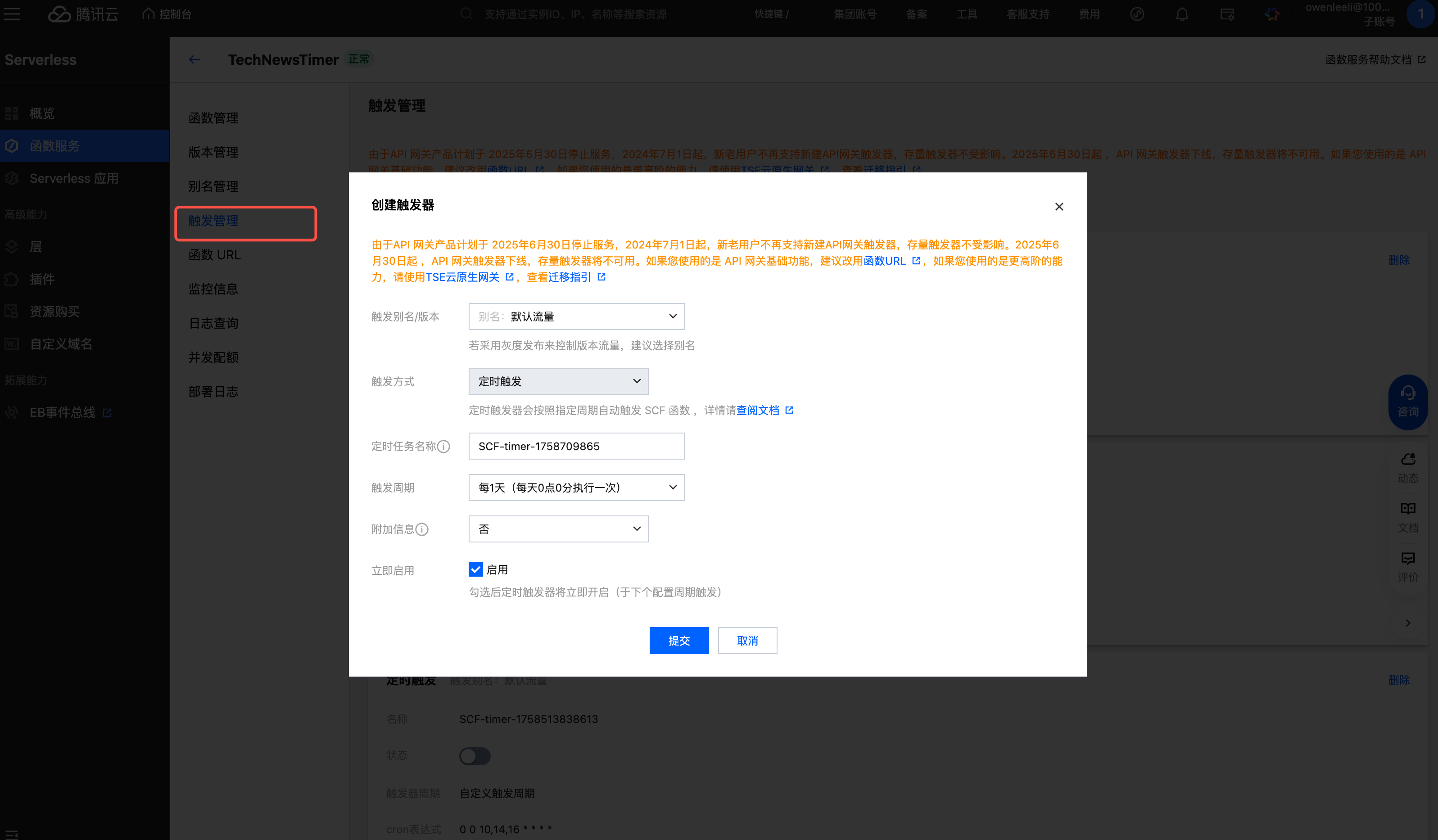Click the 提交 submit button
The height and width of the screenshot is (840, 1438).
coord(678,640)
